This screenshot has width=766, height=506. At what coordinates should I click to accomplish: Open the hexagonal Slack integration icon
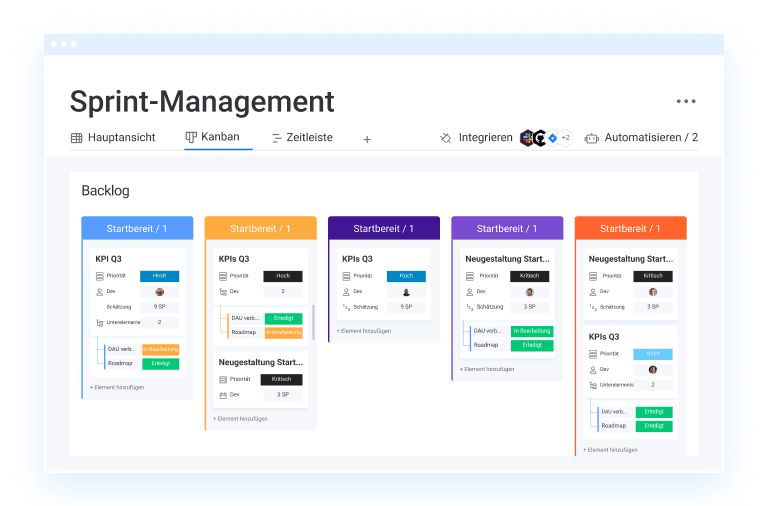pyautogui.click(x=527, y=138)
